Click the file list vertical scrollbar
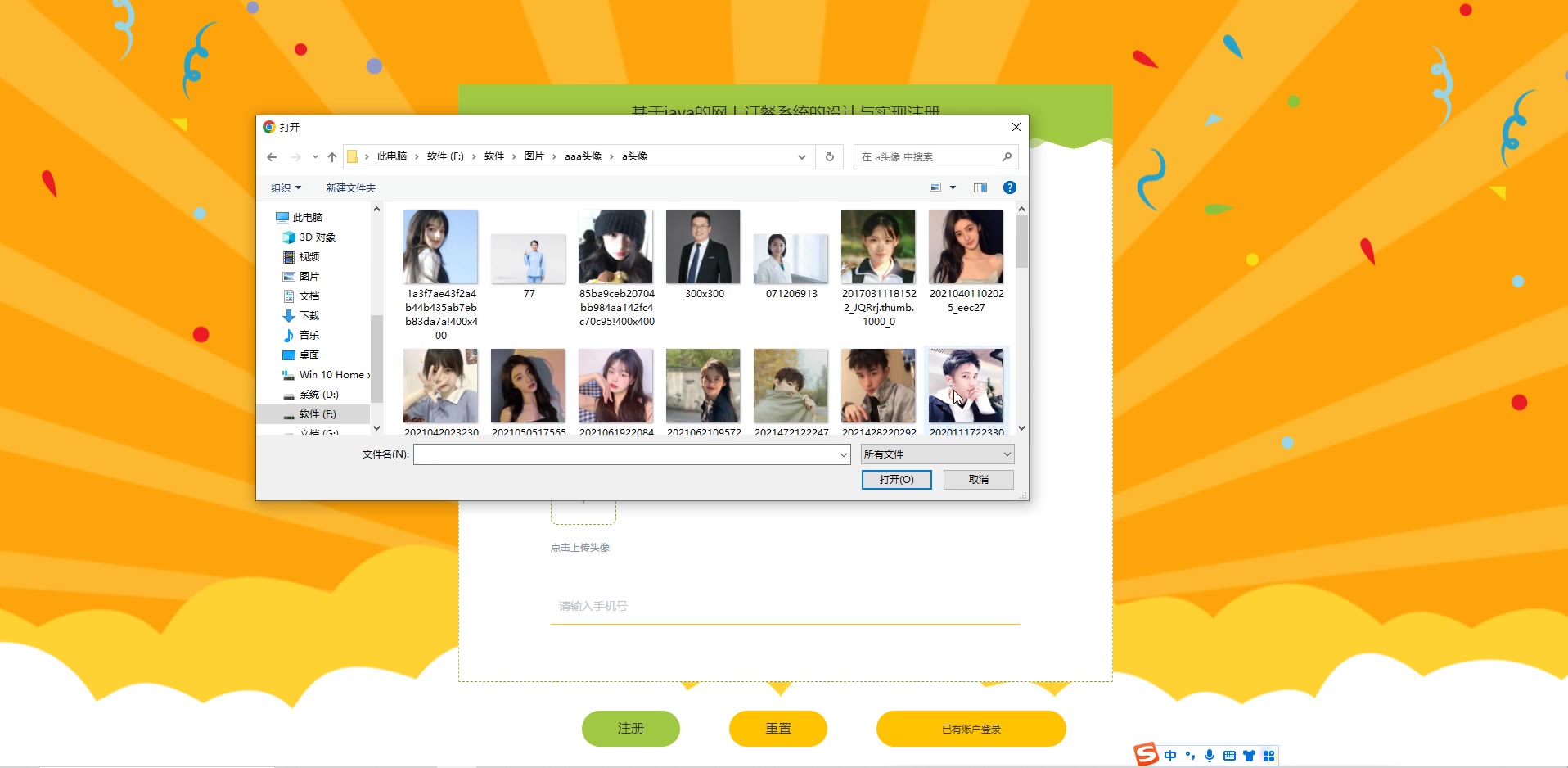 tap(1021, 242)
